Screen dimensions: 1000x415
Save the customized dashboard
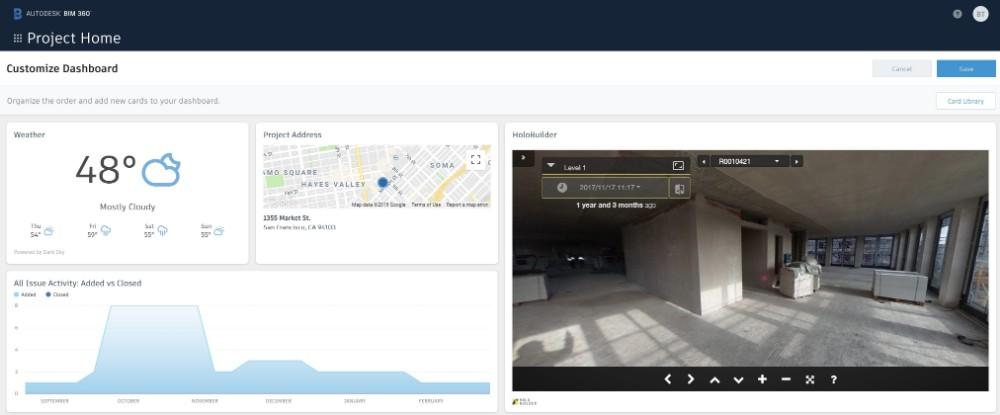click(x=966, y=69)
